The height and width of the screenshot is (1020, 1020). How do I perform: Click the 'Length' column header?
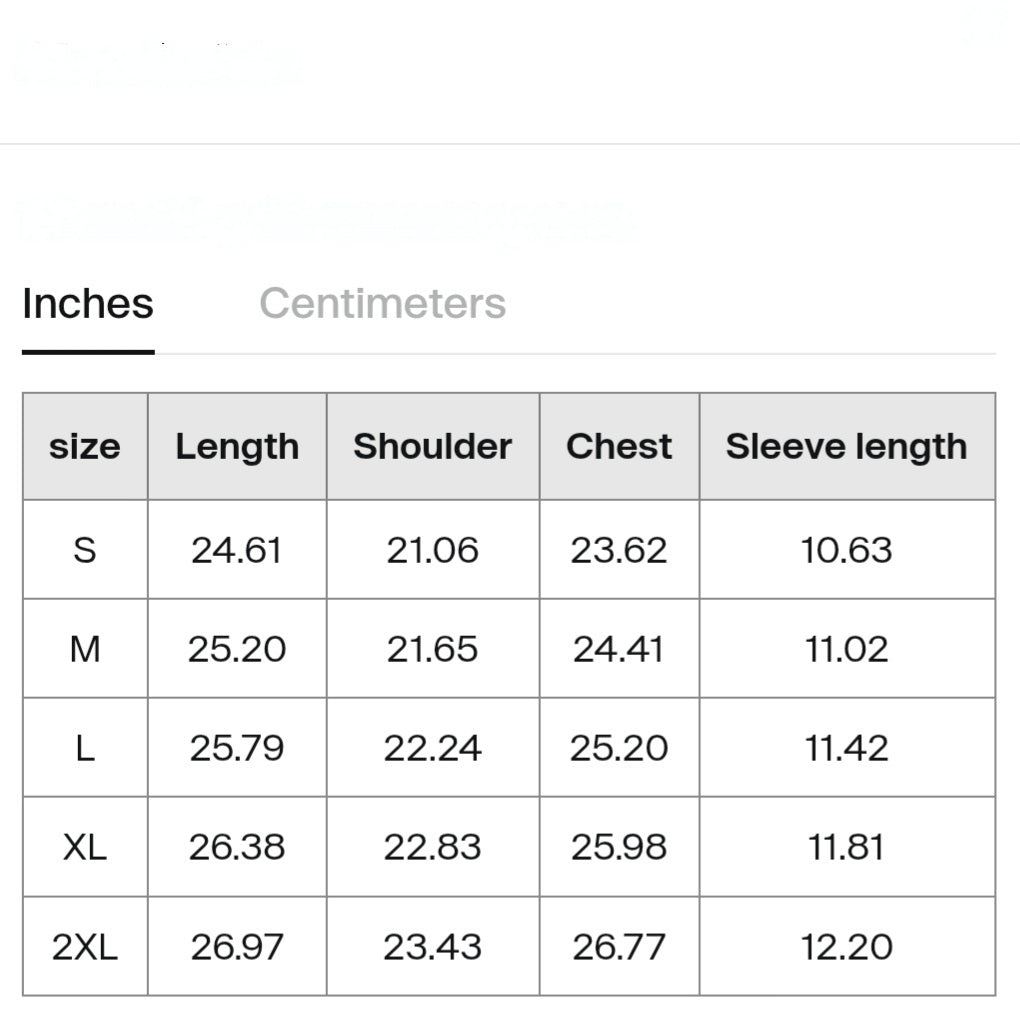pyautogui.click(x=237, y=446)
